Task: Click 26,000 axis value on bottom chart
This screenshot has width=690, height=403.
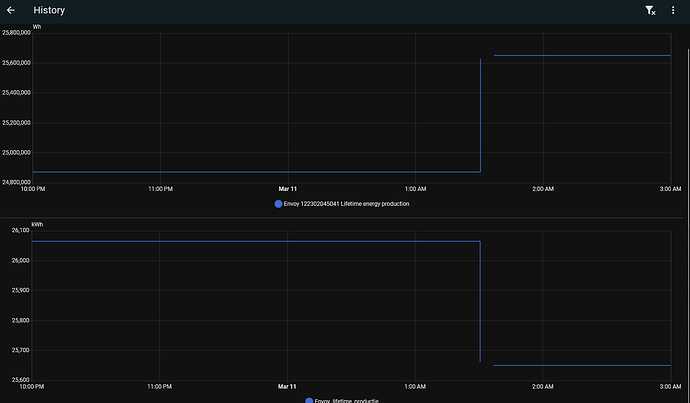Action: (21, 260)
